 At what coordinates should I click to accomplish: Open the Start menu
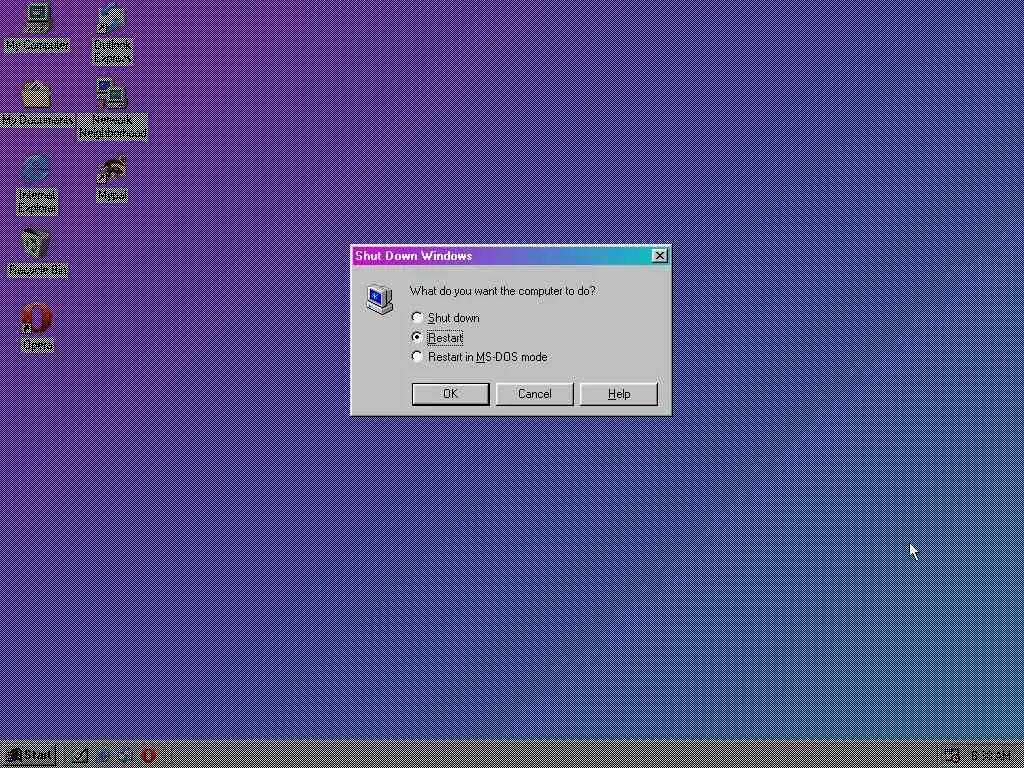pyautogui.click(x=29, y=756)
